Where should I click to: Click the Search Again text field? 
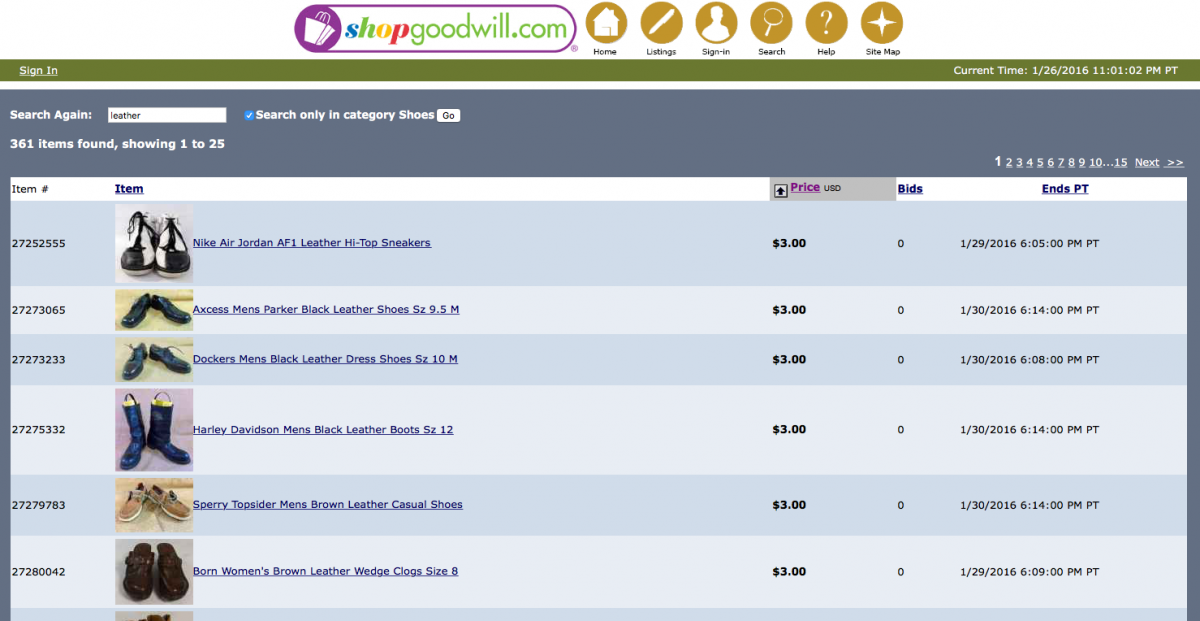(x=167, y=115)
